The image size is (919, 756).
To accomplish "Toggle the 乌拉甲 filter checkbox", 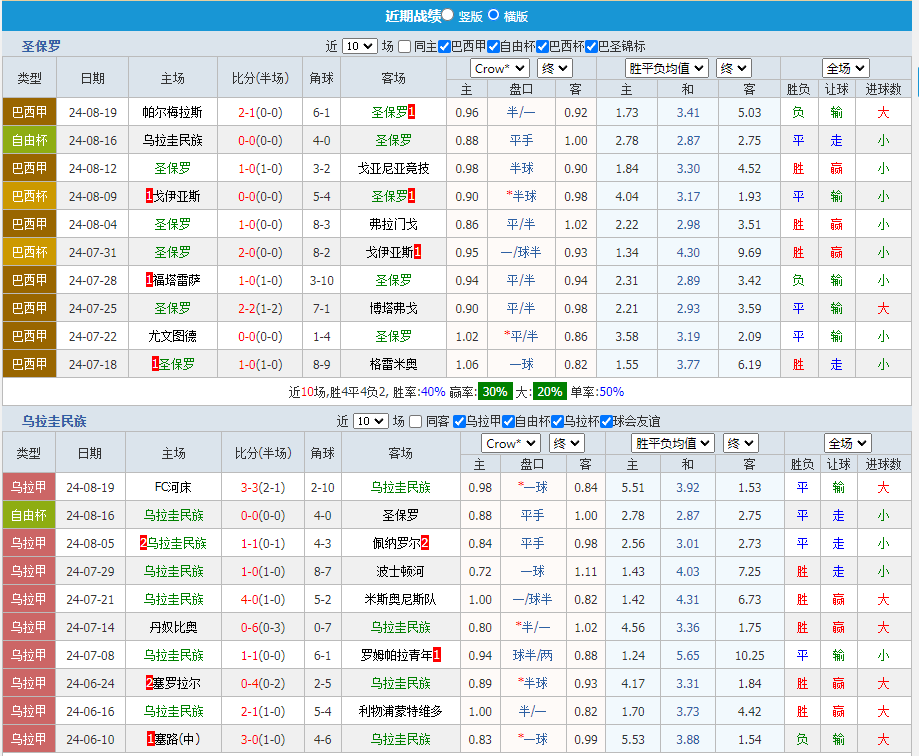I will pos(459,421).
